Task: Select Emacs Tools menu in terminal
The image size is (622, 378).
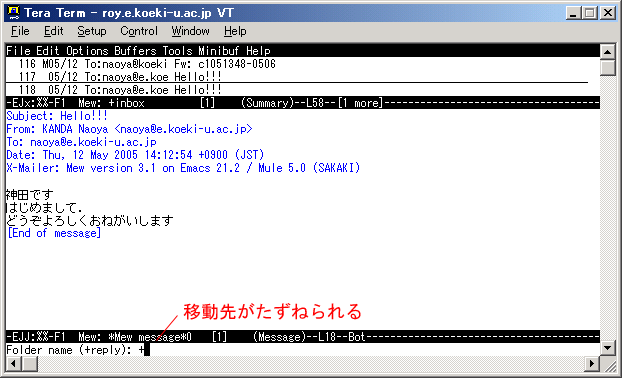Action: coord(177,51)
